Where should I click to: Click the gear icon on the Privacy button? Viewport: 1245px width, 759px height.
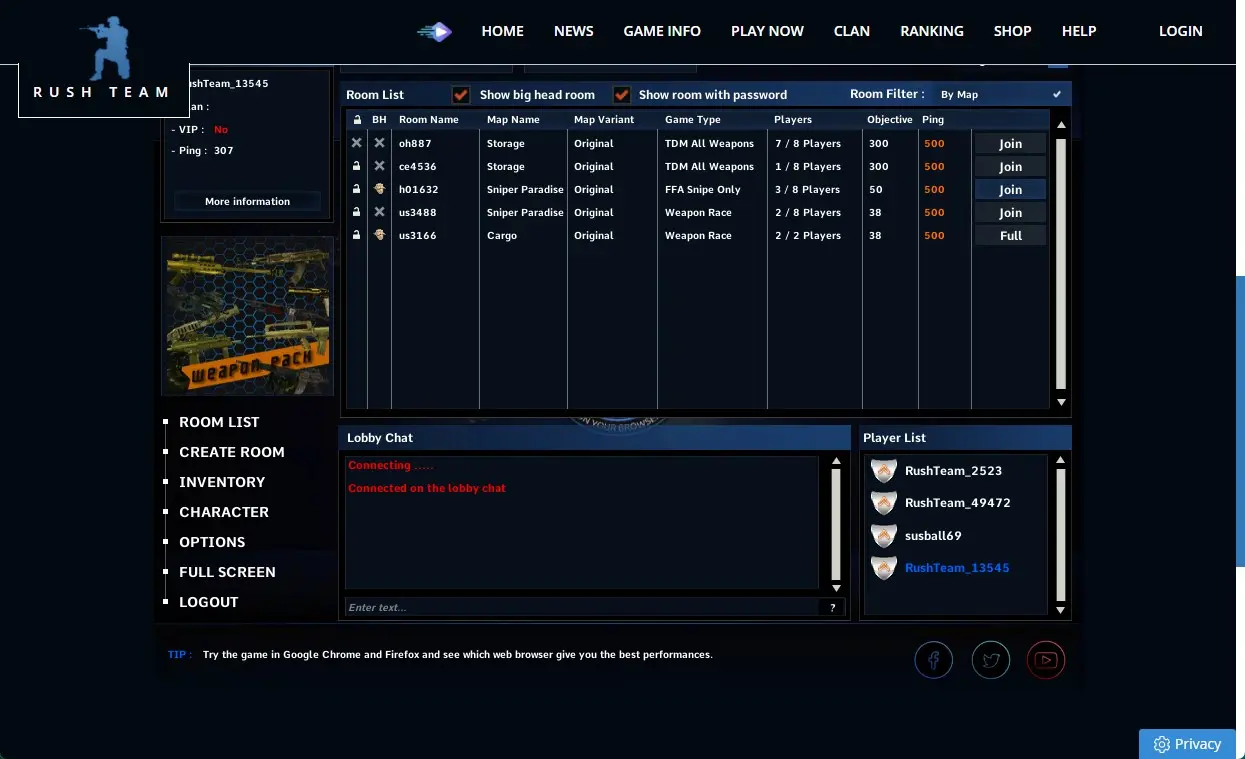pyautogui.click(x=1161, y=744)
